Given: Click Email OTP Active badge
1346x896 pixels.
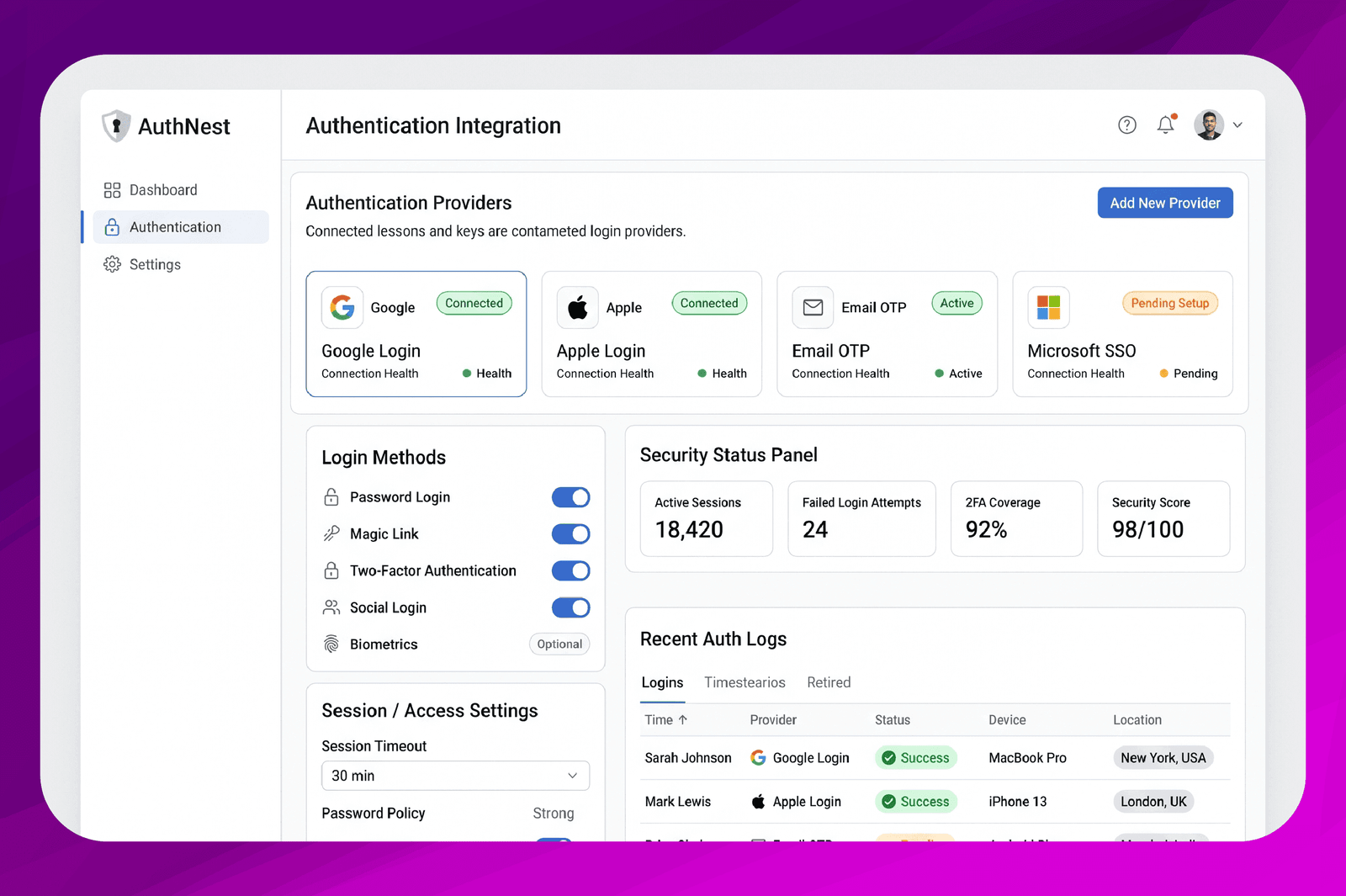Looking at the screenshot, I should point(957,303).
